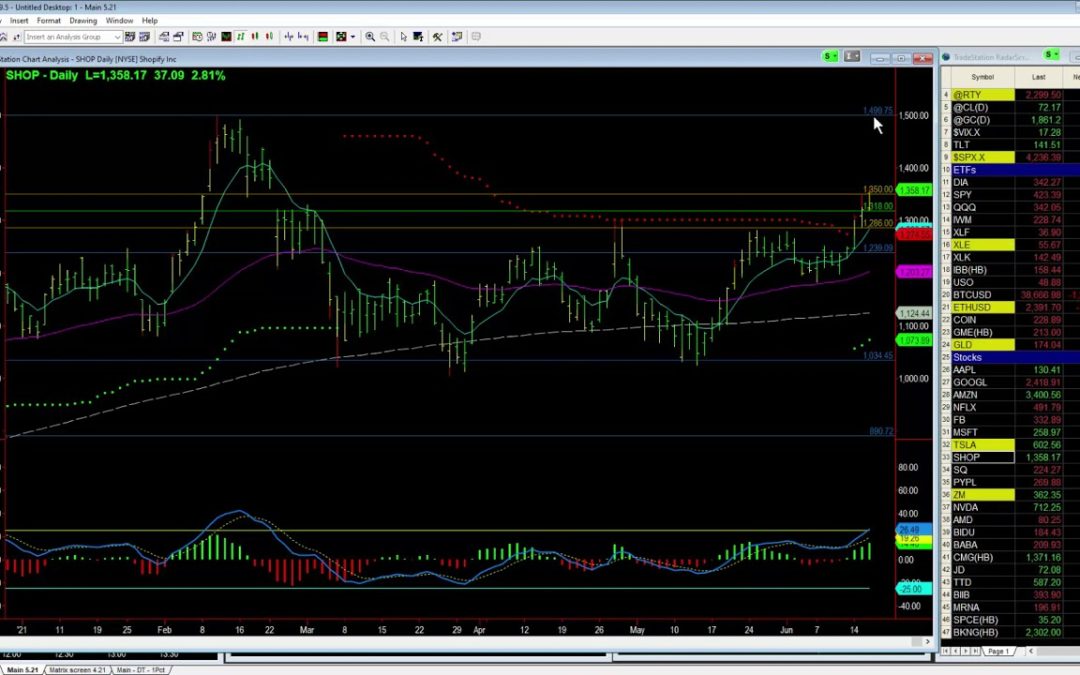The image size is (1080, 675).
Task: Click the first-page arrow in RadarScreen pager
Action: (946, 651)
